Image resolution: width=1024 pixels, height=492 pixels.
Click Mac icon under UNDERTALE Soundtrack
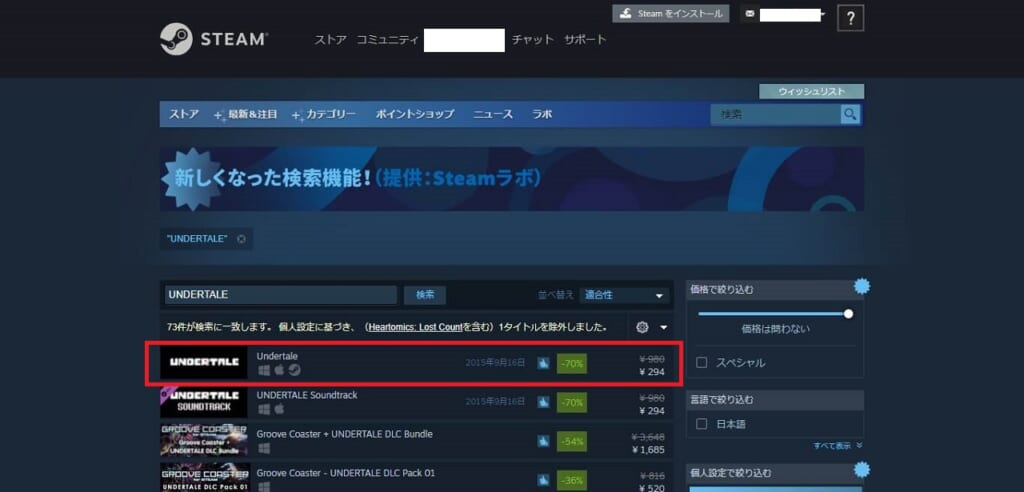point(280,409)
